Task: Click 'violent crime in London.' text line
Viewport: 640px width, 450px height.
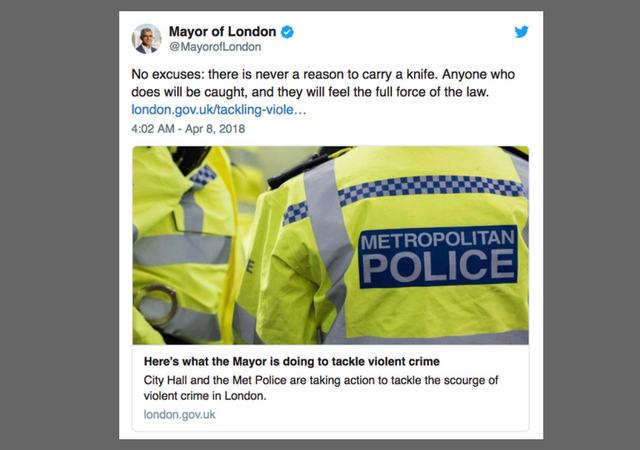Action: (205, 396)
